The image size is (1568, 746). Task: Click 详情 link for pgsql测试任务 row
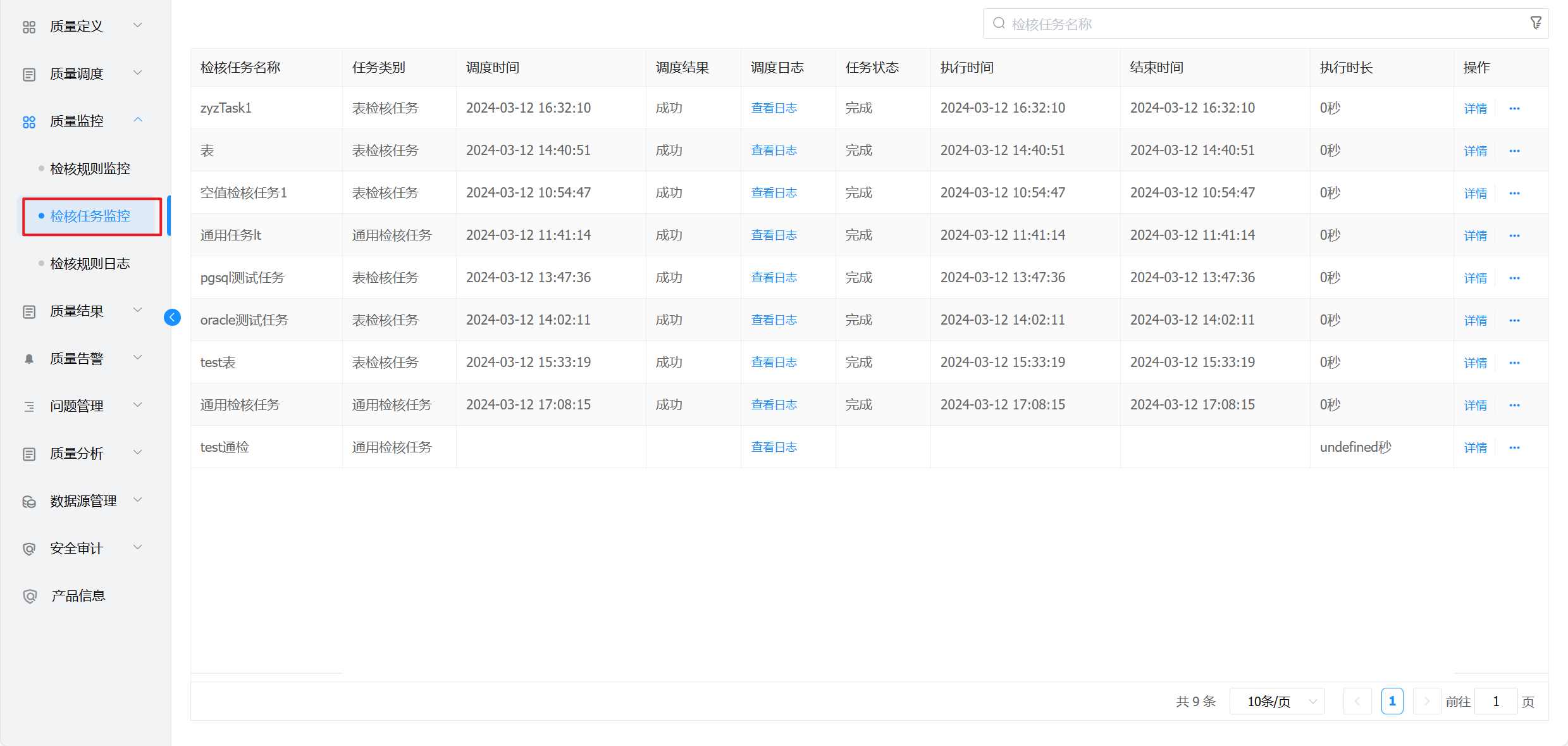(1475, 278)
